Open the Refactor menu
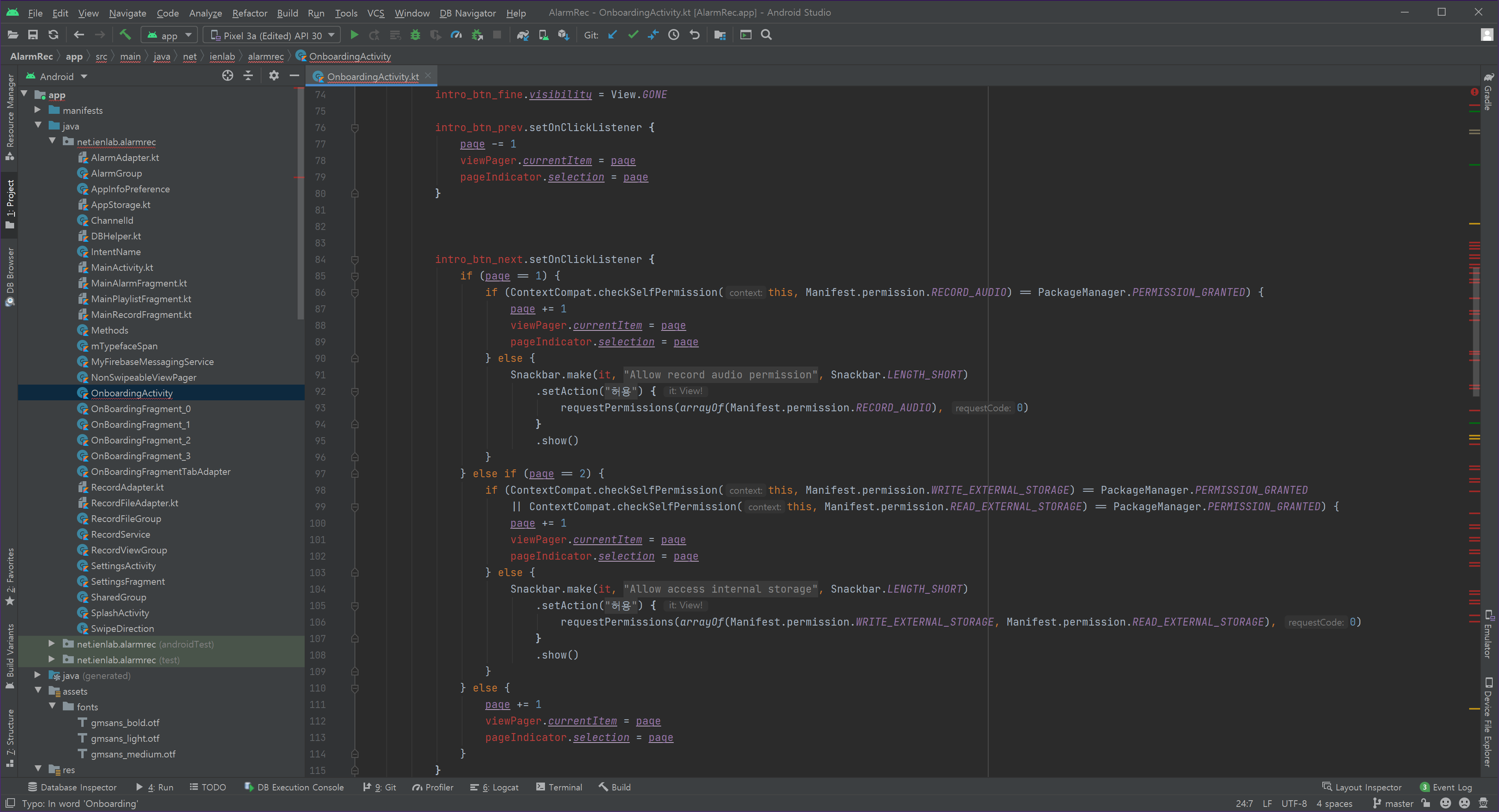This screenshot has width=1499, height=812. point(249,13)
